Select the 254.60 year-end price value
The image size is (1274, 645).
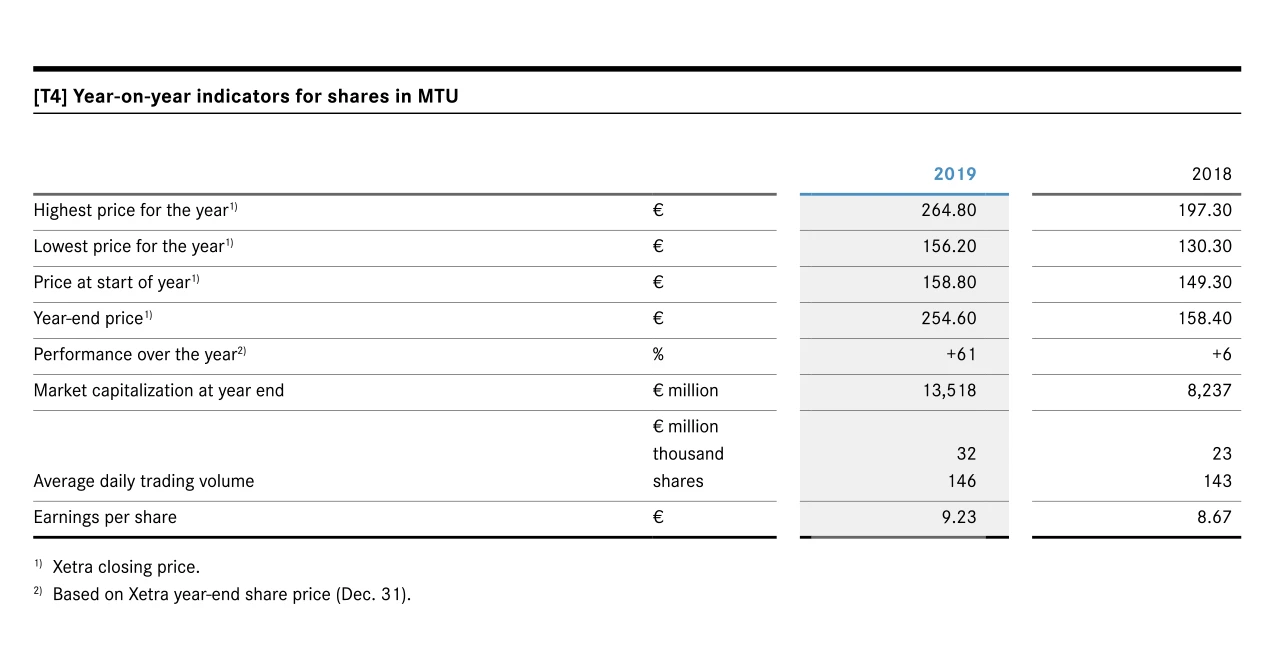[948, 318]
